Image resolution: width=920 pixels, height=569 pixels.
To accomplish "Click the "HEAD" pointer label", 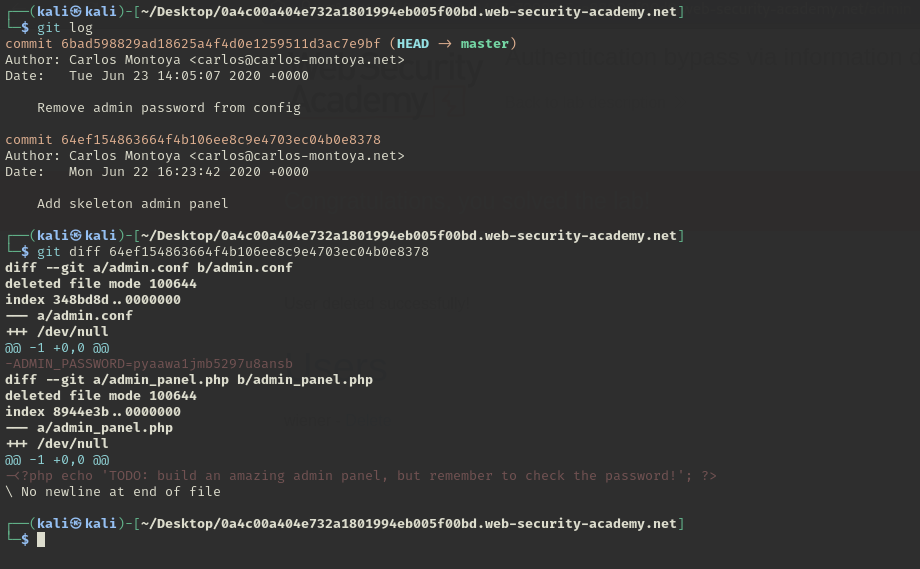I will (x=416, y=44).
